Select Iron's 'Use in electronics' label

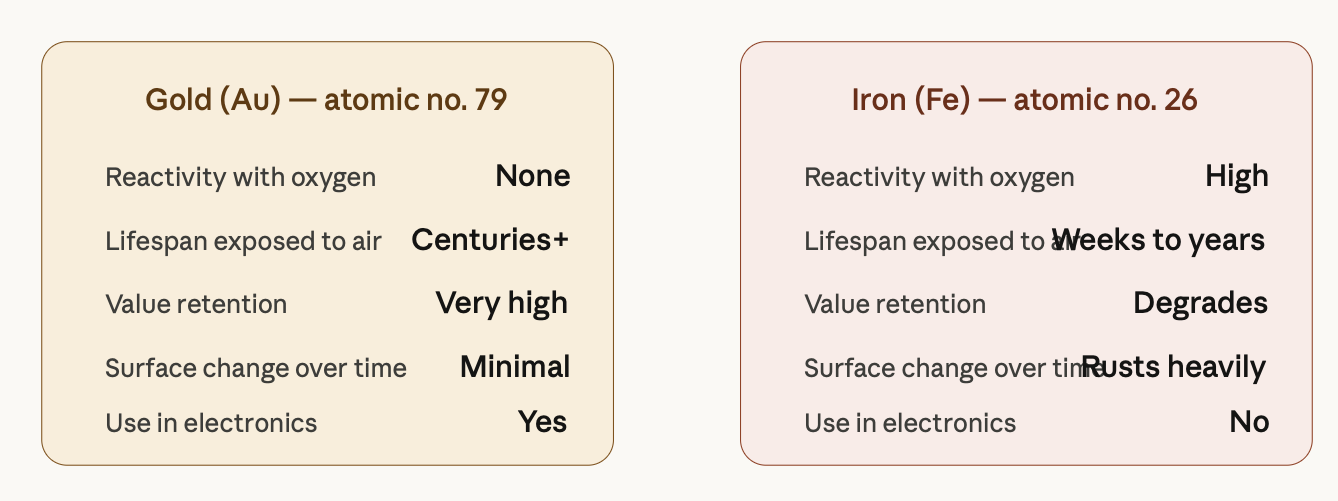click(x=910, y=423)
